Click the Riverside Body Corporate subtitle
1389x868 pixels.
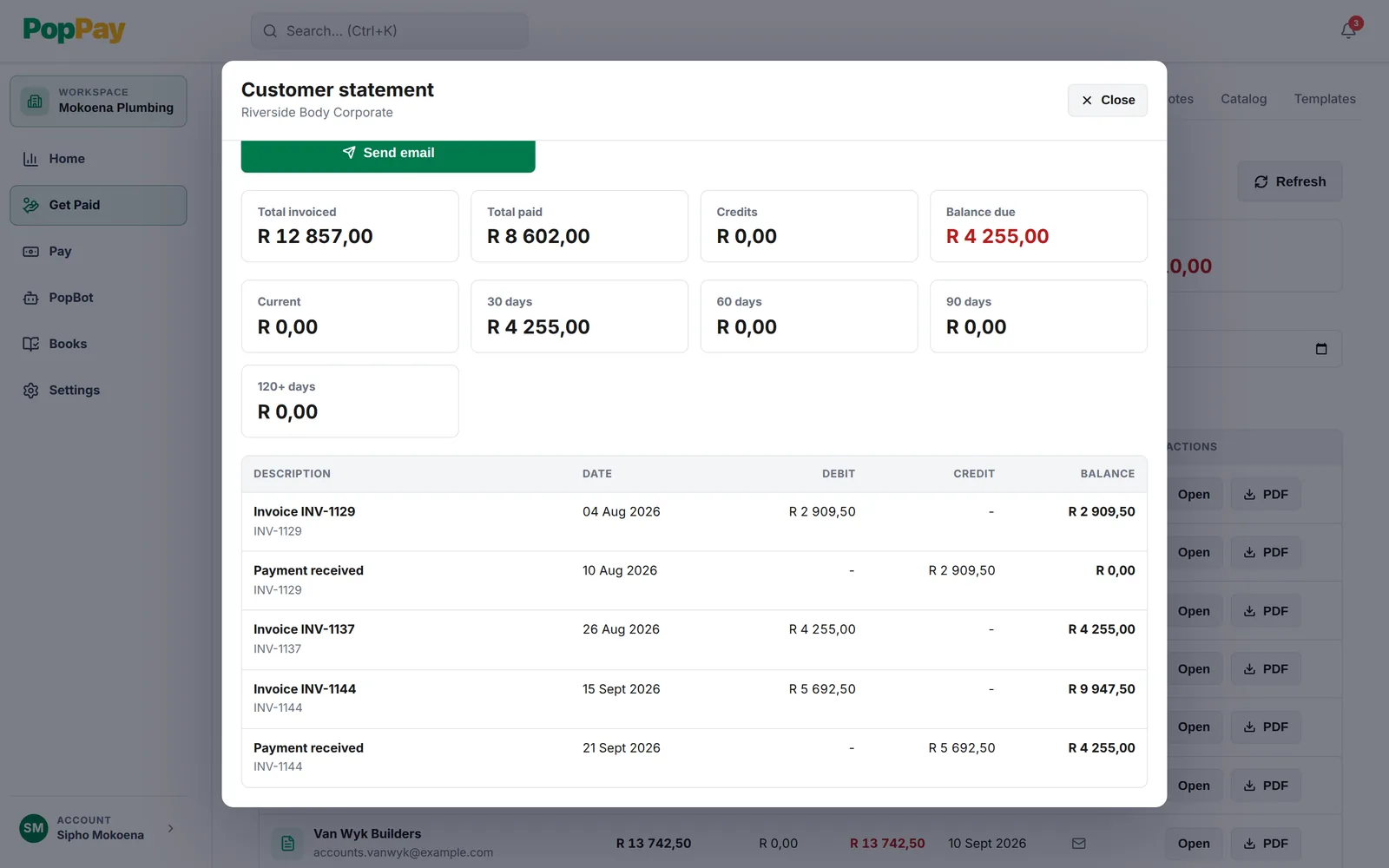click(317, 113)
